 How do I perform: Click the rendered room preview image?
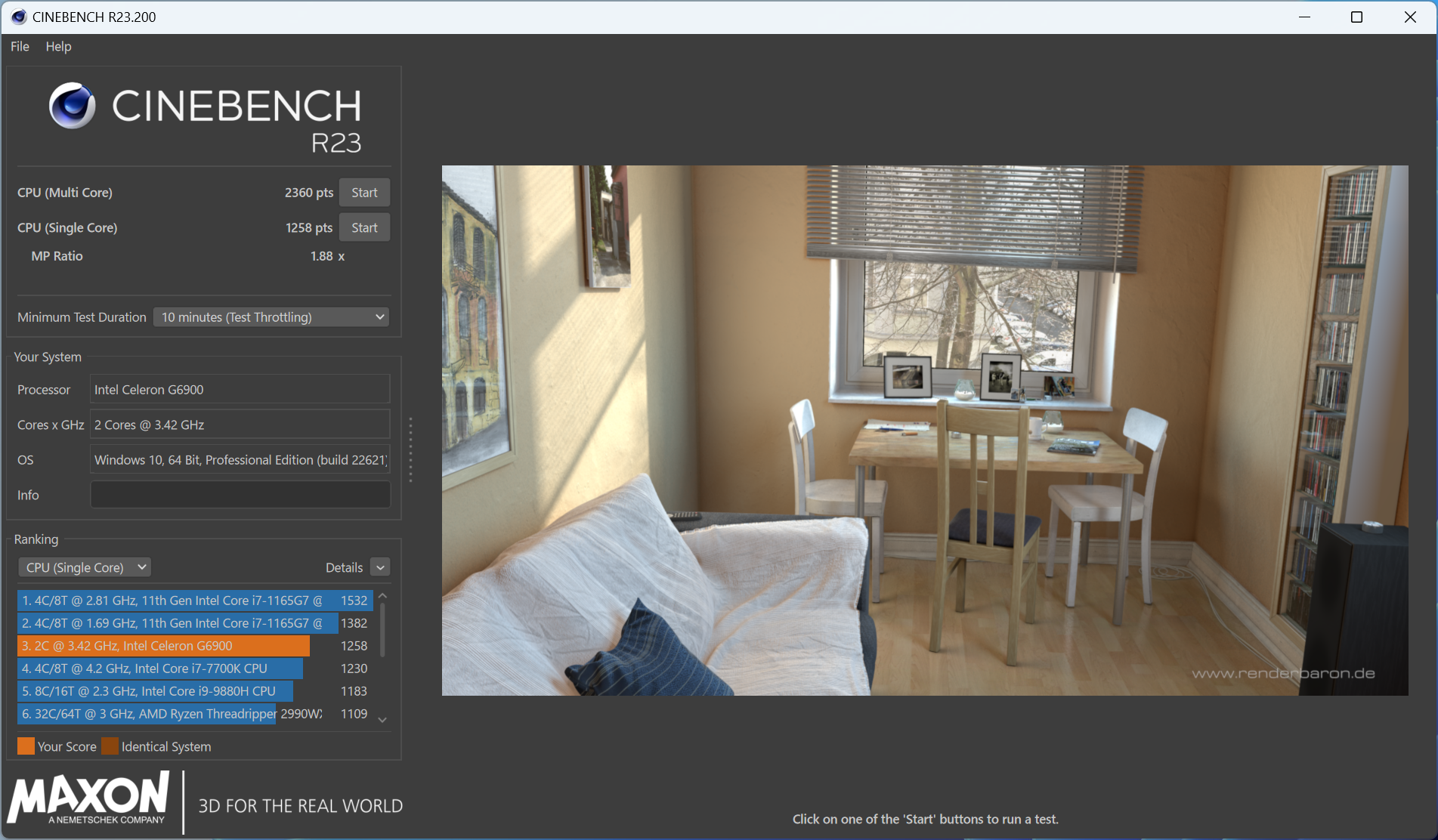pyautogui.click(x=924, y=430)
